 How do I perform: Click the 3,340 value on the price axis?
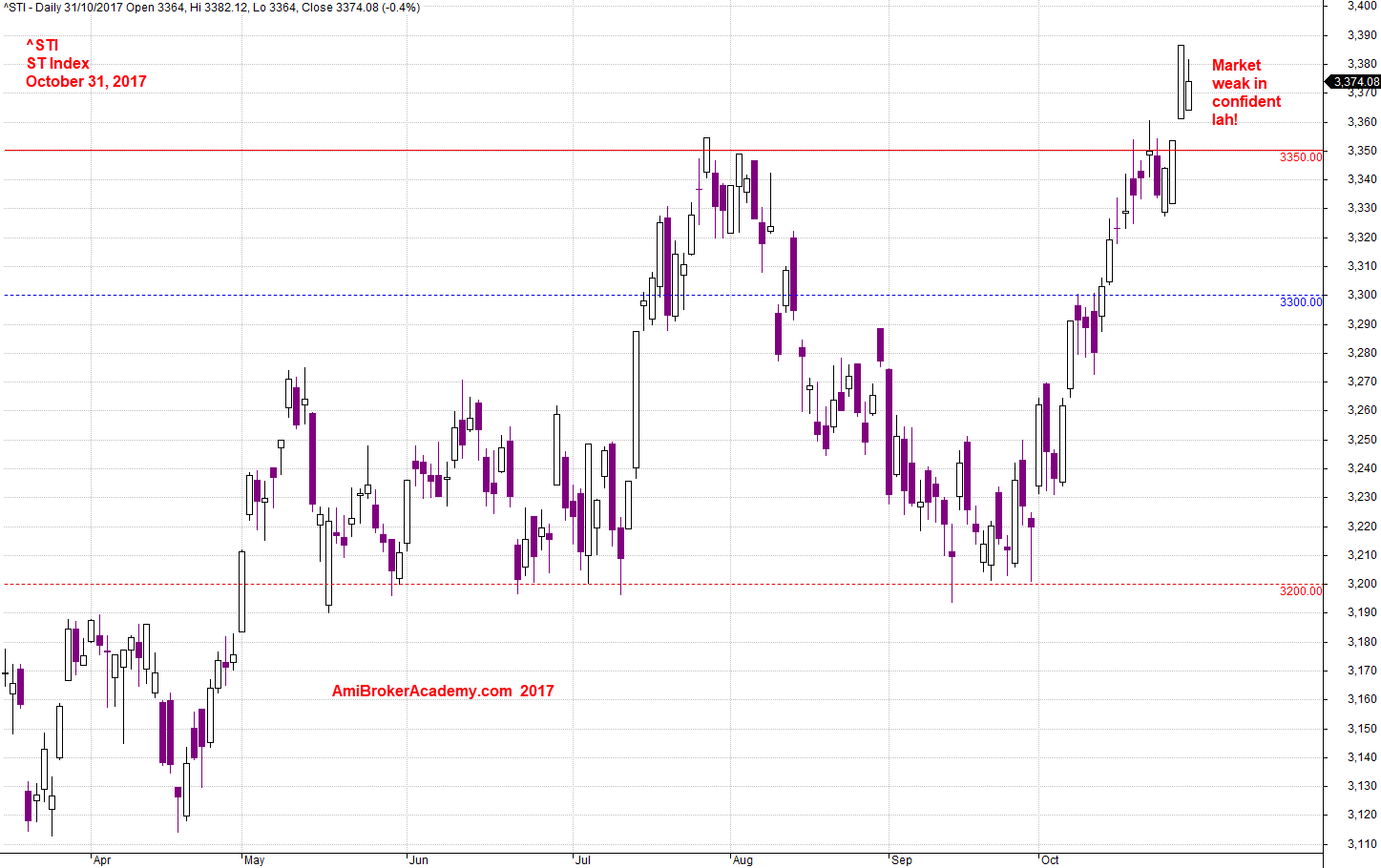click(x=1362, y=179)
